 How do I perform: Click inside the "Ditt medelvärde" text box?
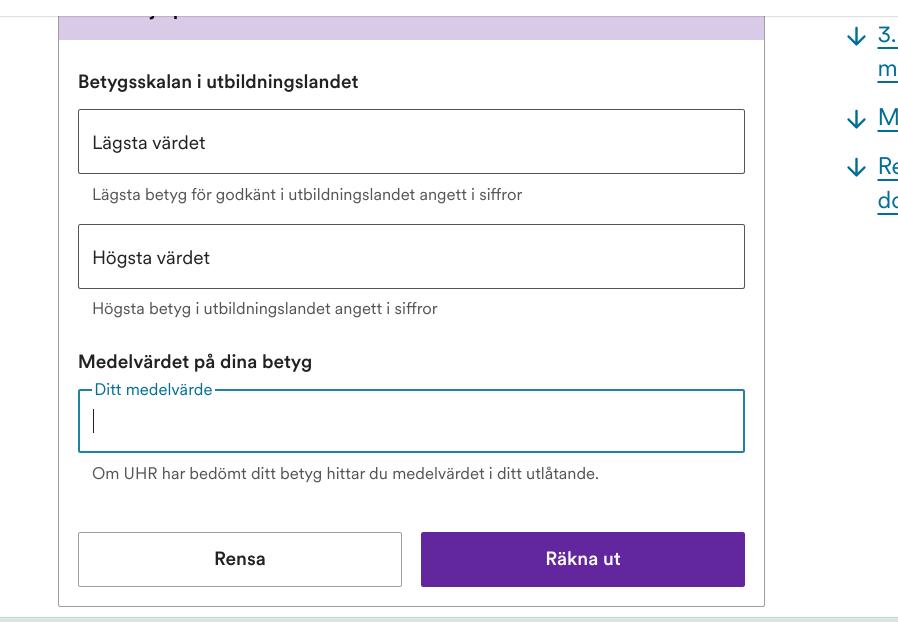[411, 422]
